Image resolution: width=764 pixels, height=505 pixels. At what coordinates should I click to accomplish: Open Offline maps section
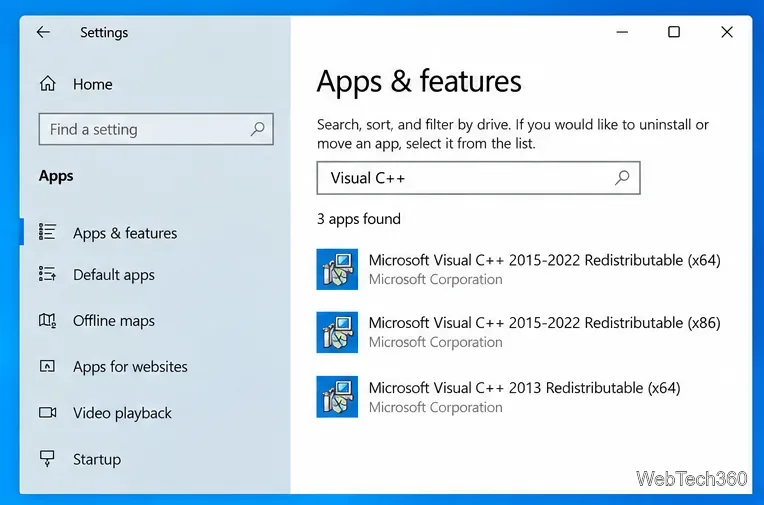(x=114, y=321)
